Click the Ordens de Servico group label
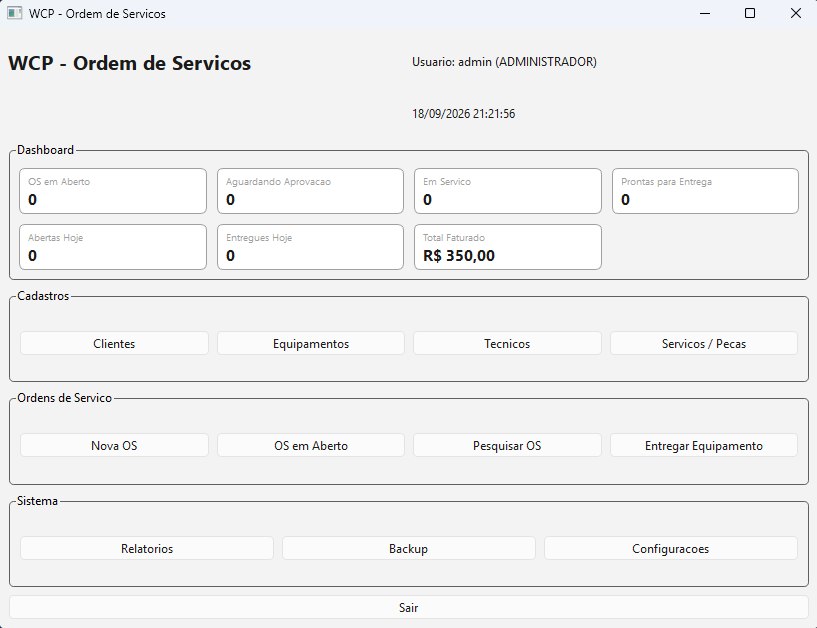 pos(65,398)
